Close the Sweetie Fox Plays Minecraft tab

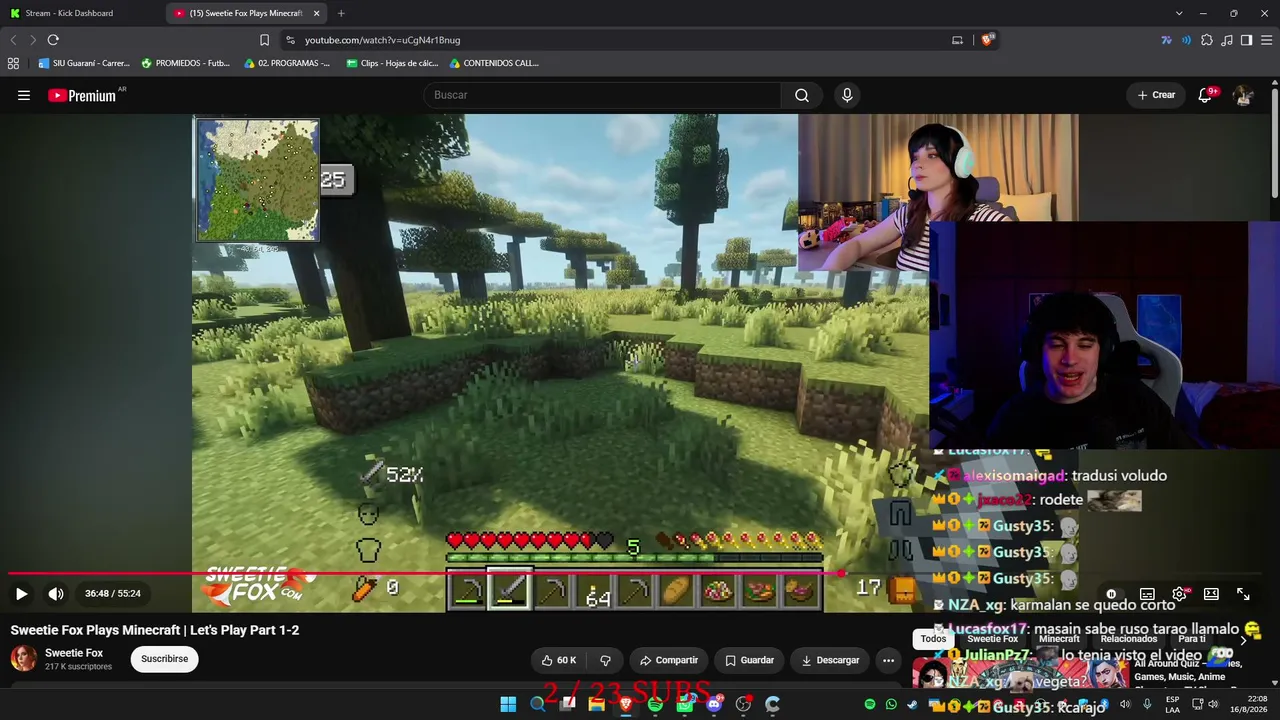pyautogui.click(x=316, y=13)
